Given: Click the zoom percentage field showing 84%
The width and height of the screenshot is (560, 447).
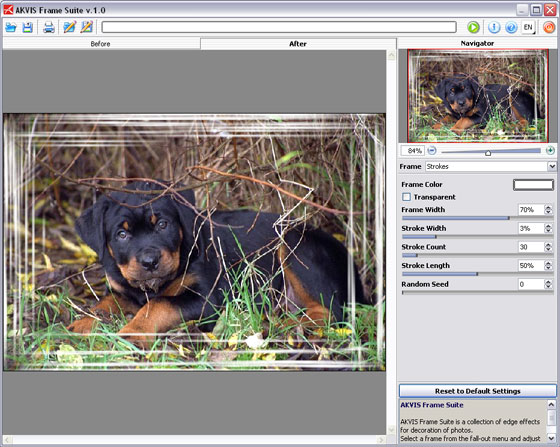Looking at the screenshot, I should coord(412,151).
